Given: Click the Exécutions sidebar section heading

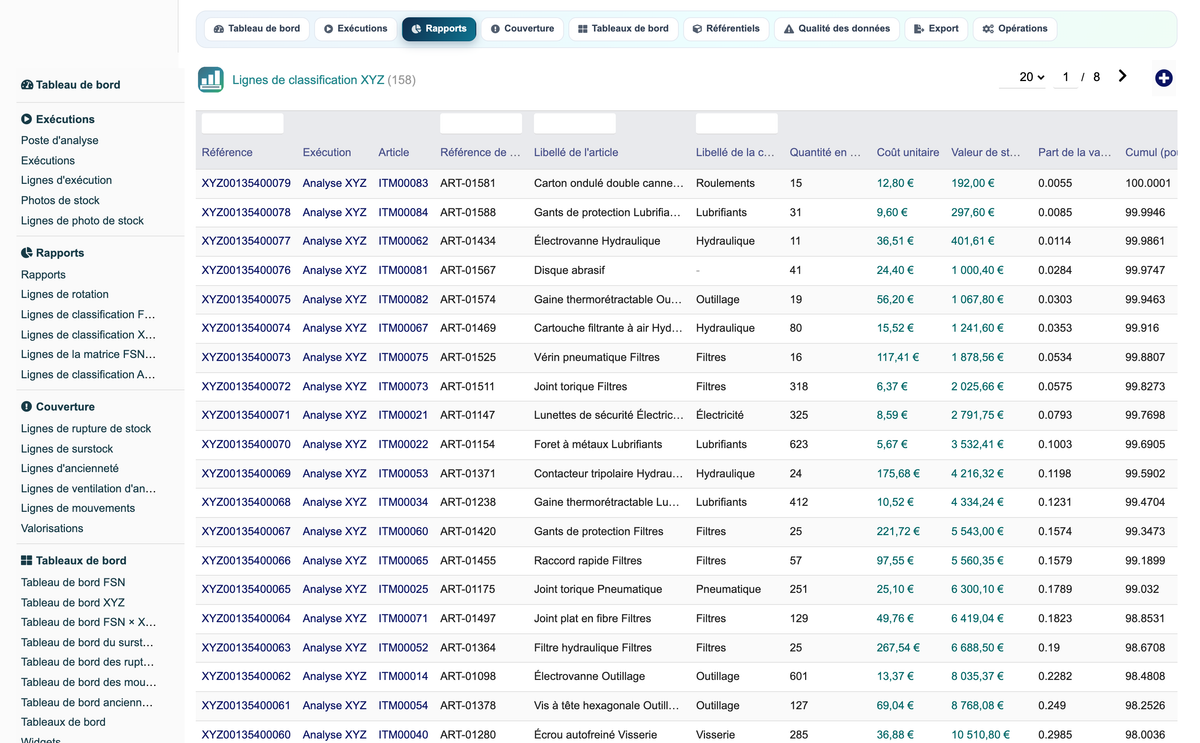Looking at the screenshot, I should 58,119.
